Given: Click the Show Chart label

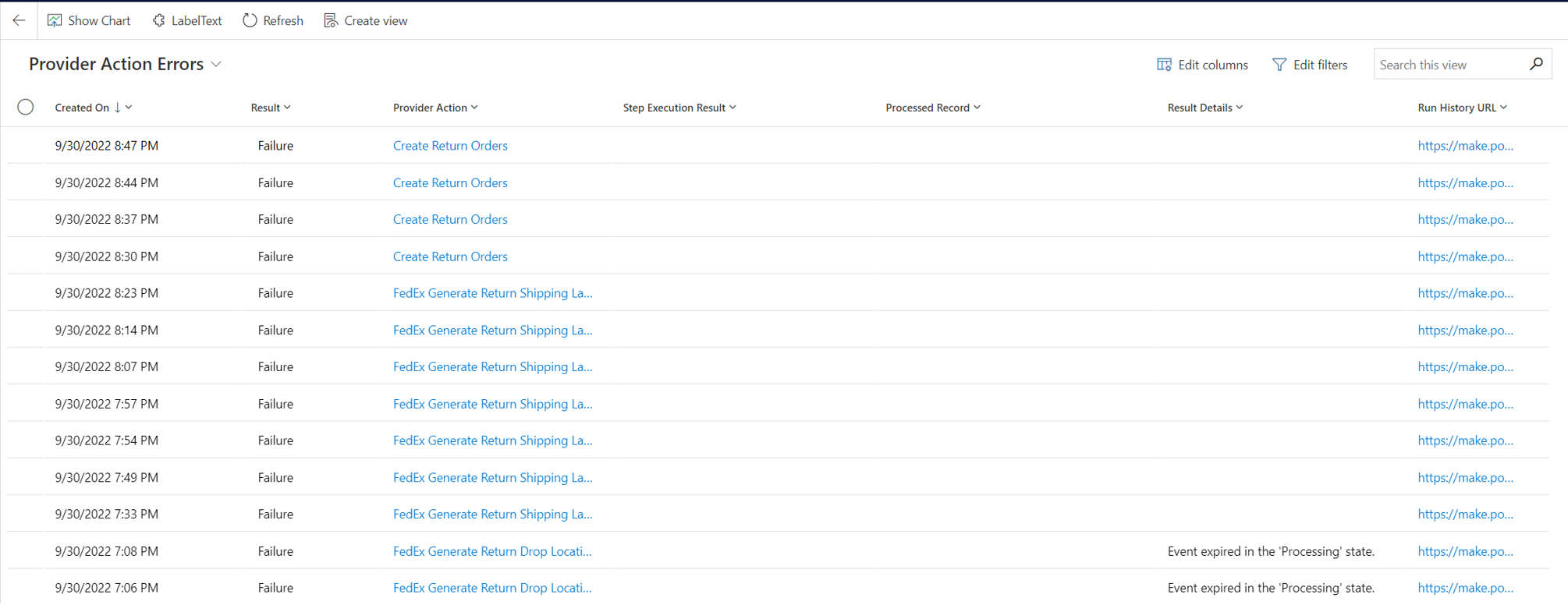Looking at the screenshot, I should (x=99, y=20).
